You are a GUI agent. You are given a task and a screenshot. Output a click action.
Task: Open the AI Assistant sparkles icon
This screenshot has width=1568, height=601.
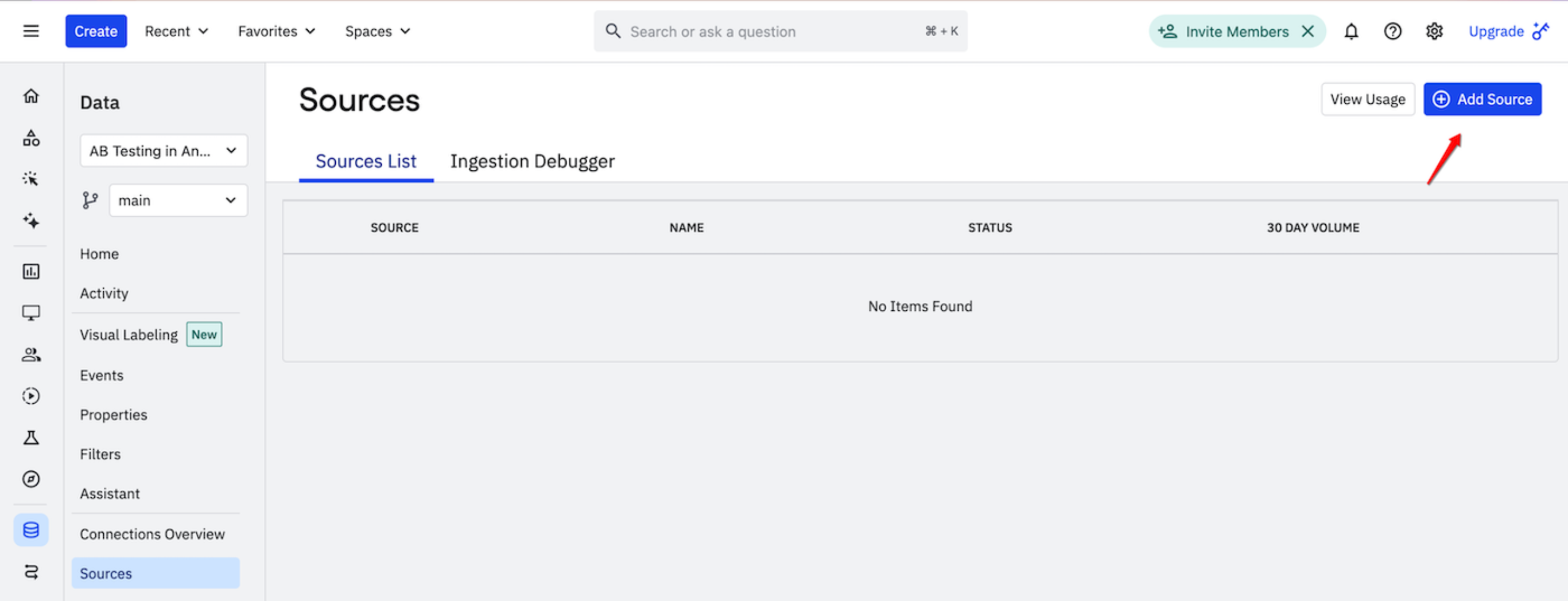pos(31,221)
